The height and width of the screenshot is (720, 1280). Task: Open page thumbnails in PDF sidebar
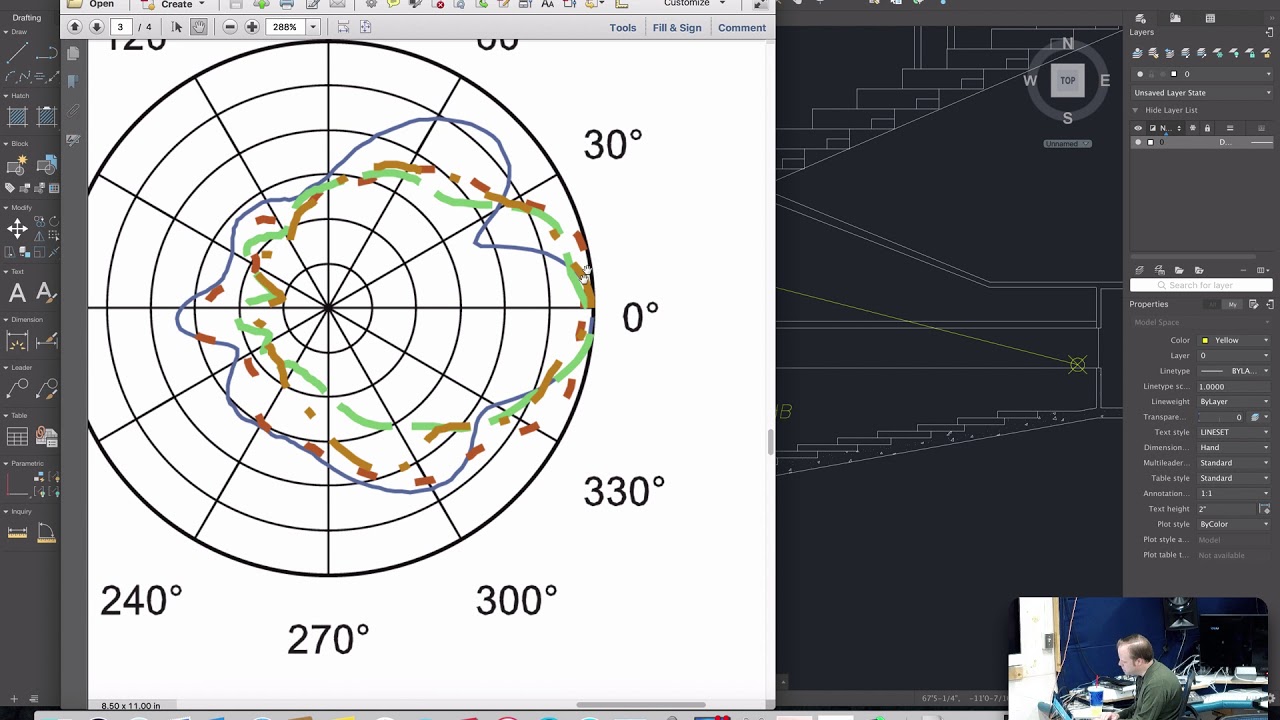tap(73, 54)
